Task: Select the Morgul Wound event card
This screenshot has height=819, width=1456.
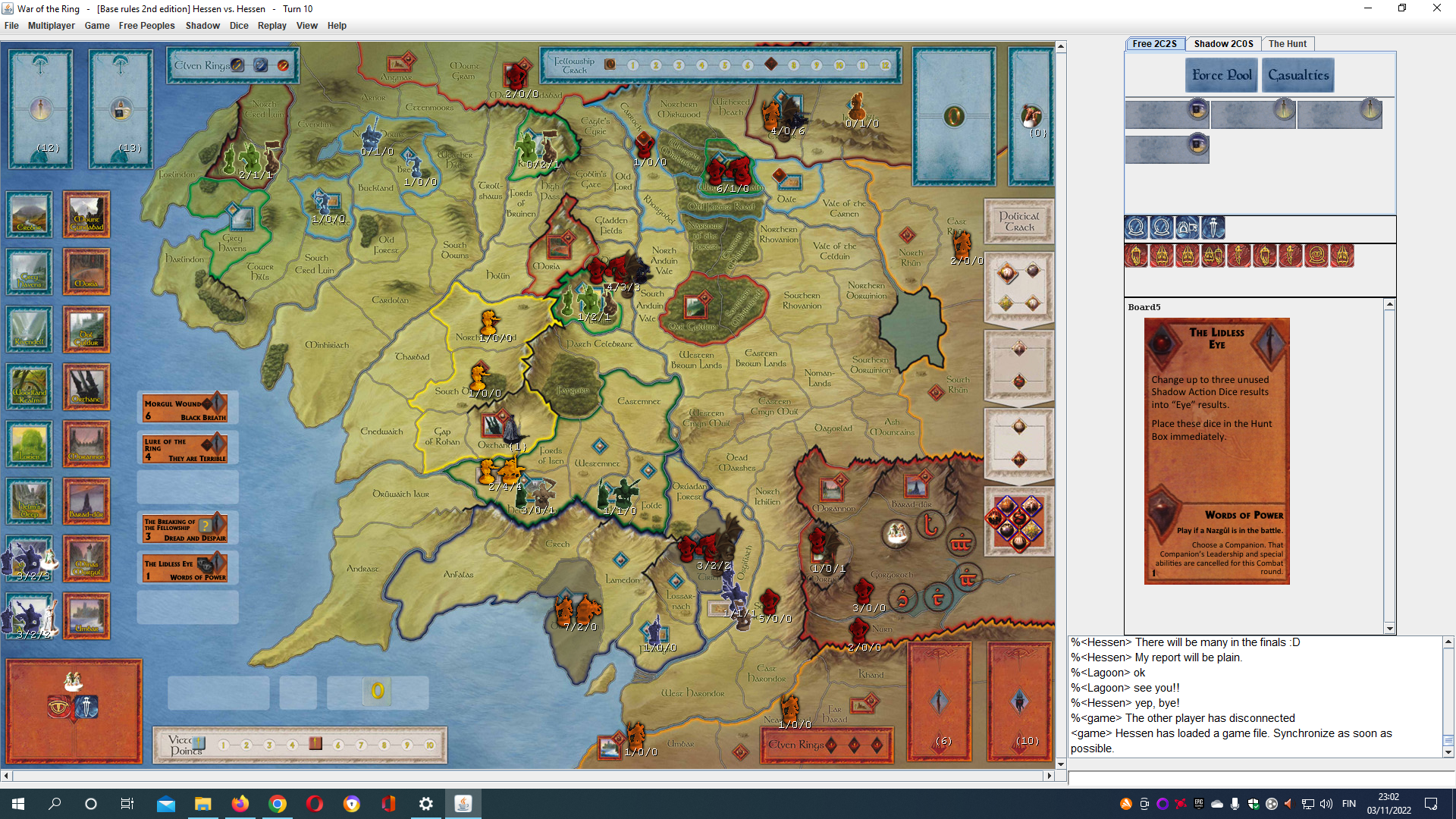Action: click(x=186, y=409)
